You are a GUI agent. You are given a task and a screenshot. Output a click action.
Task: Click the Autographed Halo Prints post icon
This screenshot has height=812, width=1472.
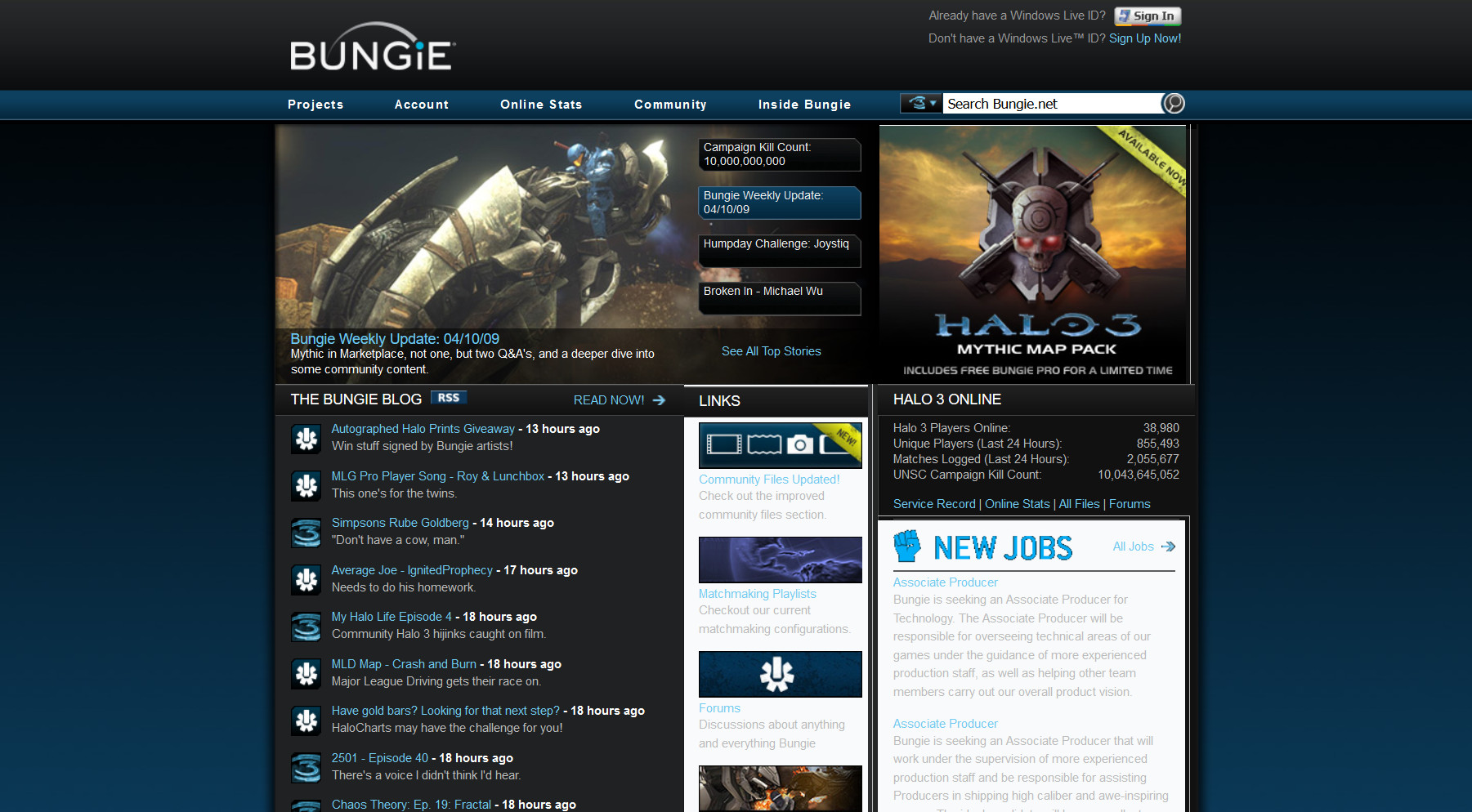pos(306,439)
